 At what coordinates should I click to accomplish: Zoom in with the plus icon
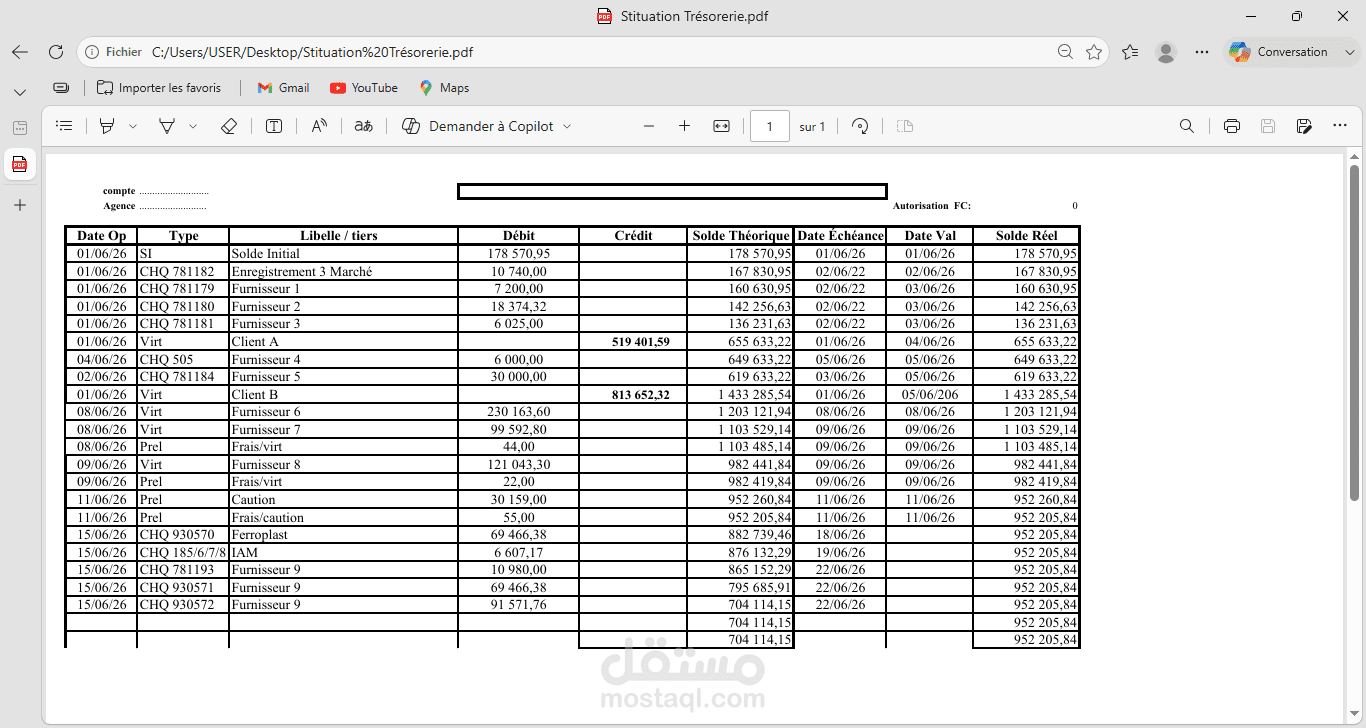click(x=684, y=126)
